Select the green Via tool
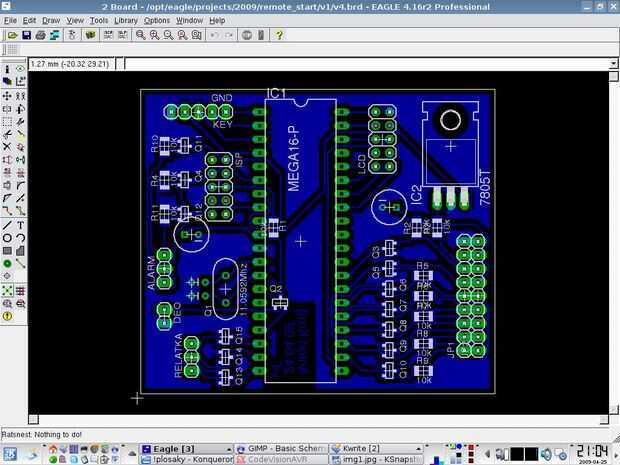The height and width of the screenshot is (465, 620). tap(7, 263)
